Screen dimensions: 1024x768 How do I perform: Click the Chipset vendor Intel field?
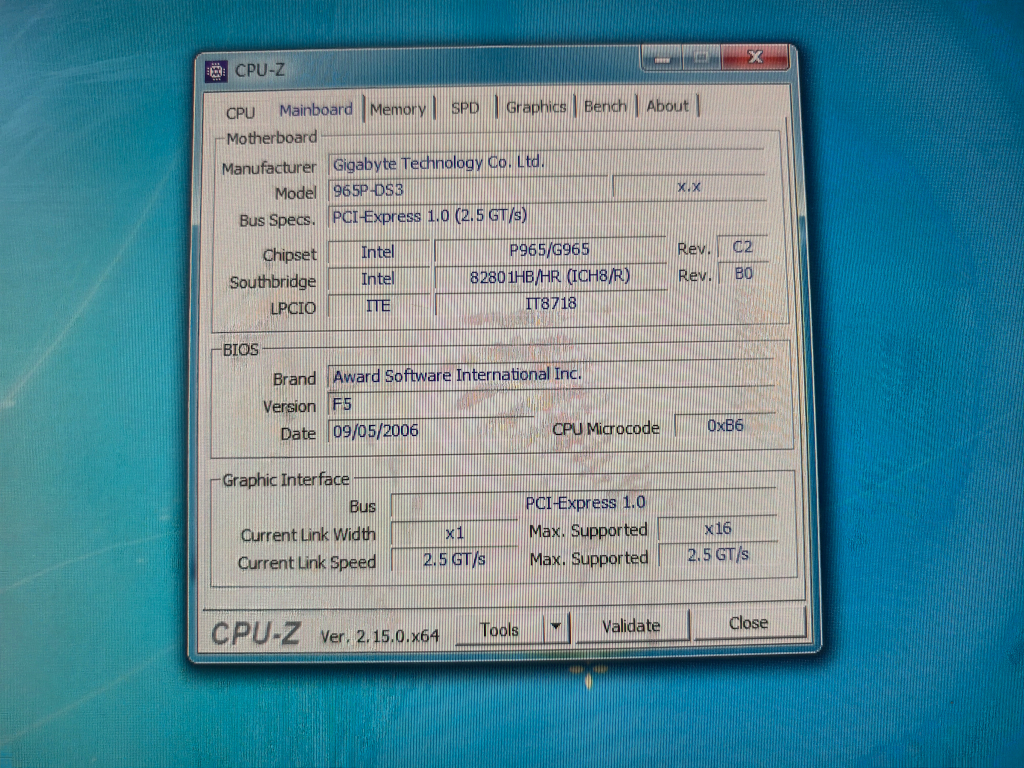(x=378, y=252)
